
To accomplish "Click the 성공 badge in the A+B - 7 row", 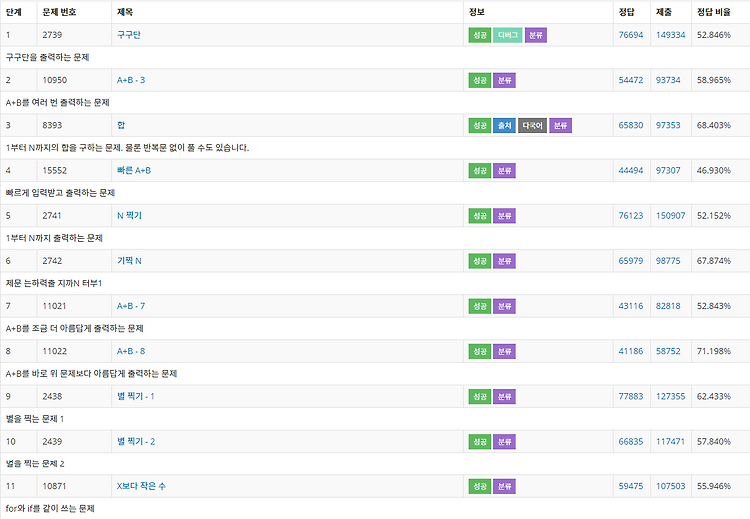I will pyautogui.click(x=480, y=306).
